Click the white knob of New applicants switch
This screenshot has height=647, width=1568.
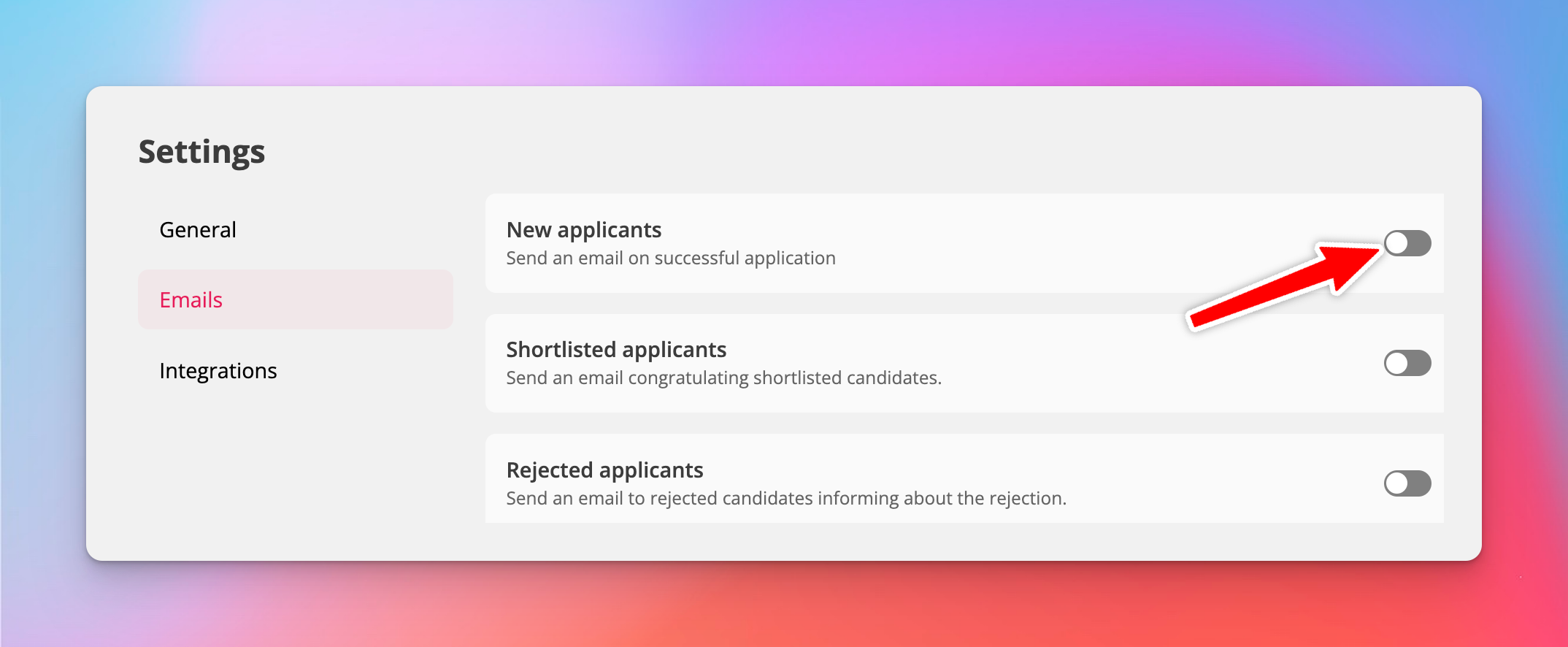pos(1397,243)
